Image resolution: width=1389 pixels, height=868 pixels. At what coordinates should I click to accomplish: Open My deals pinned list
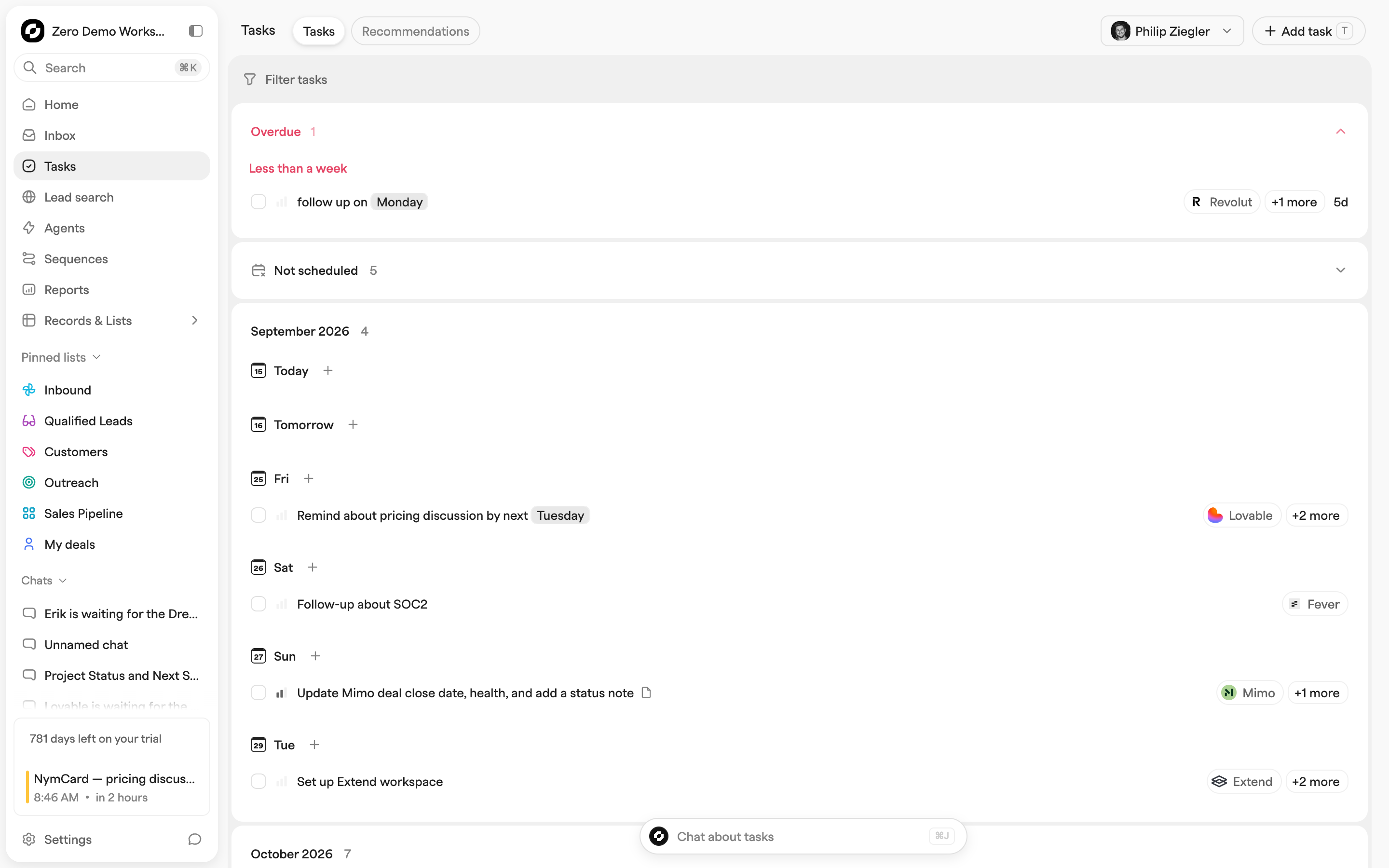(x=112, y=544)
